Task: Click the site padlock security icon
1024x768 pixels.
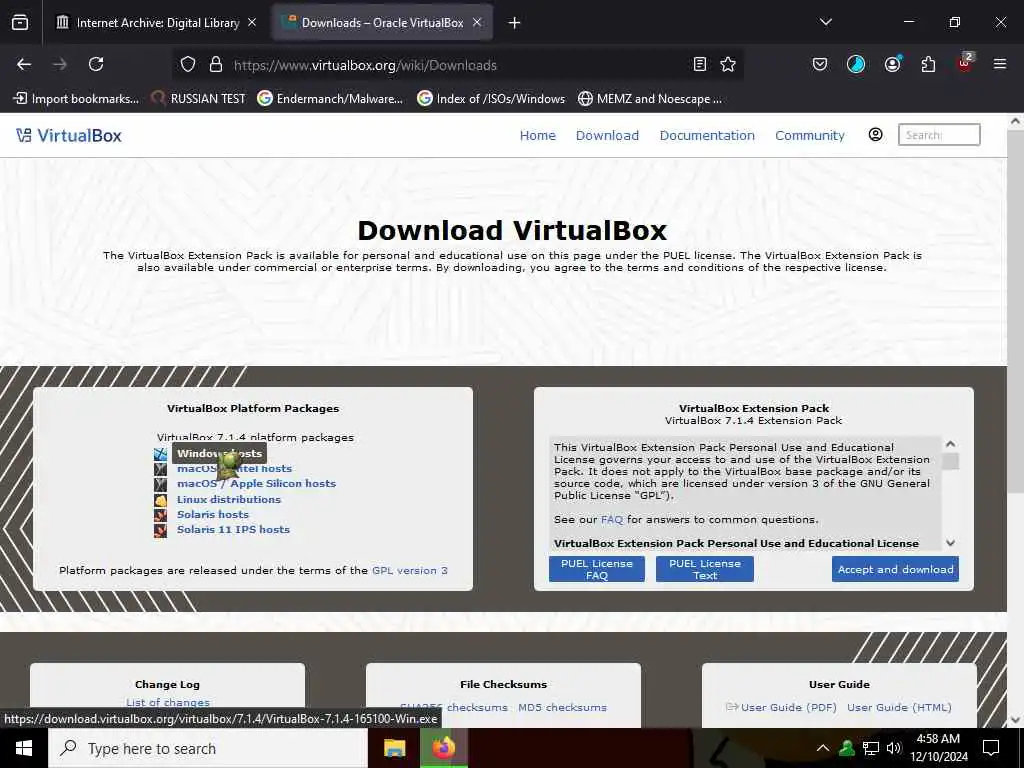Action: pos(216,65)
